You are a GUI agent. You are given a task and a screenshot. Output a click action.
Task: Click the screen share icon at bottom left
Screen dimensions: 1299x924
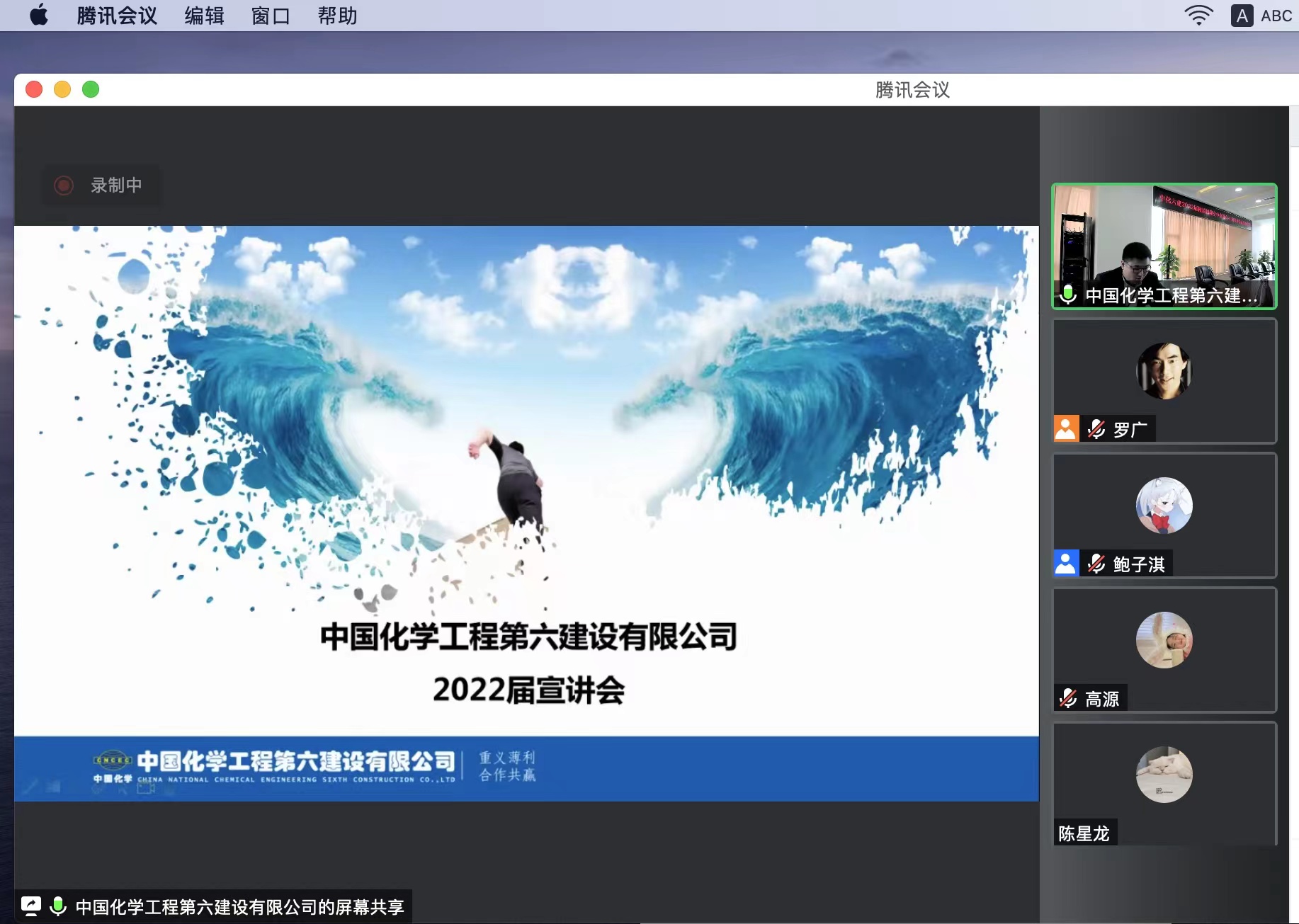(31, 906)
